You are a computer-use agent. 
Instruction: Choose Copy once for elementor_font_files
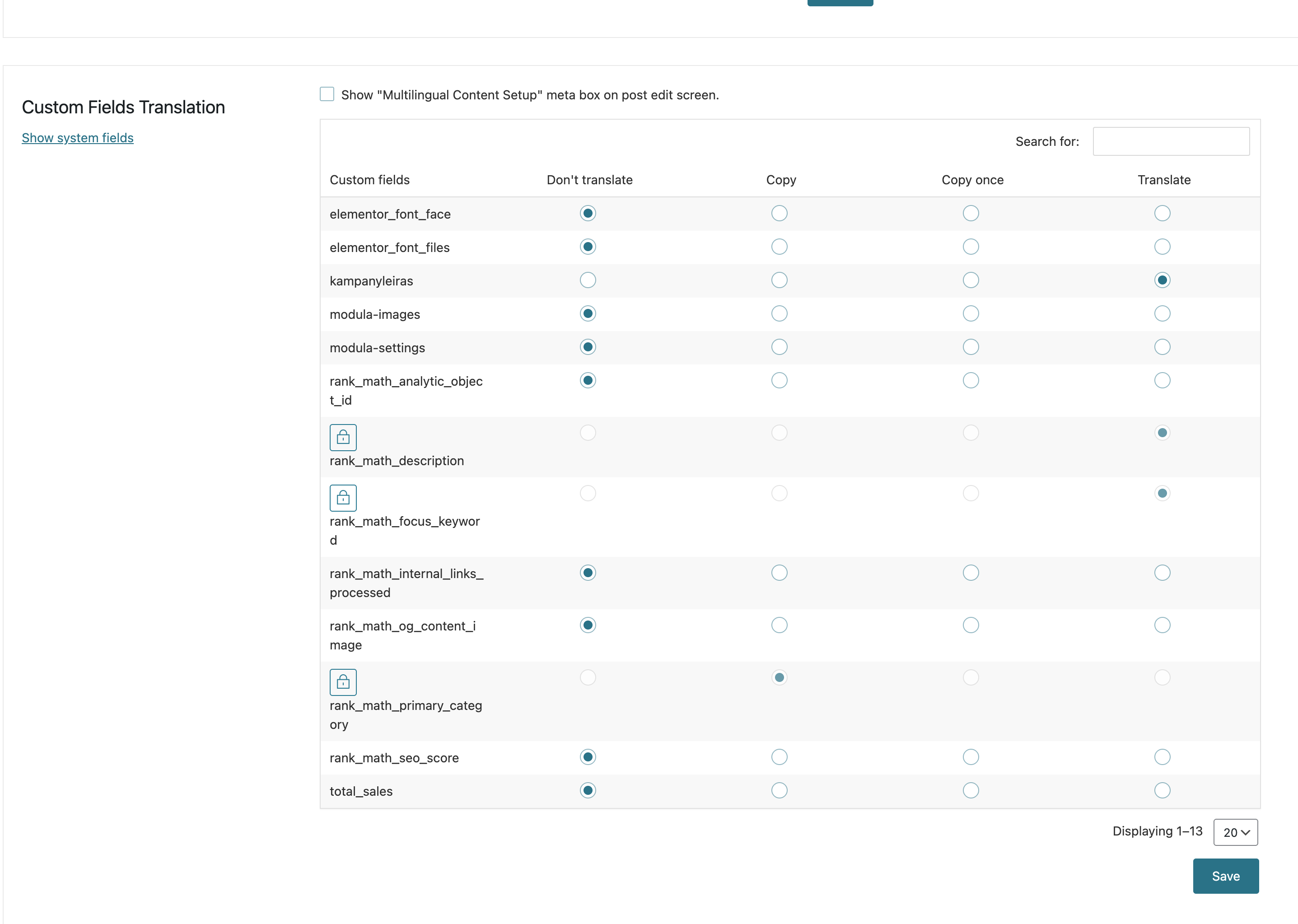coord(970,247)
